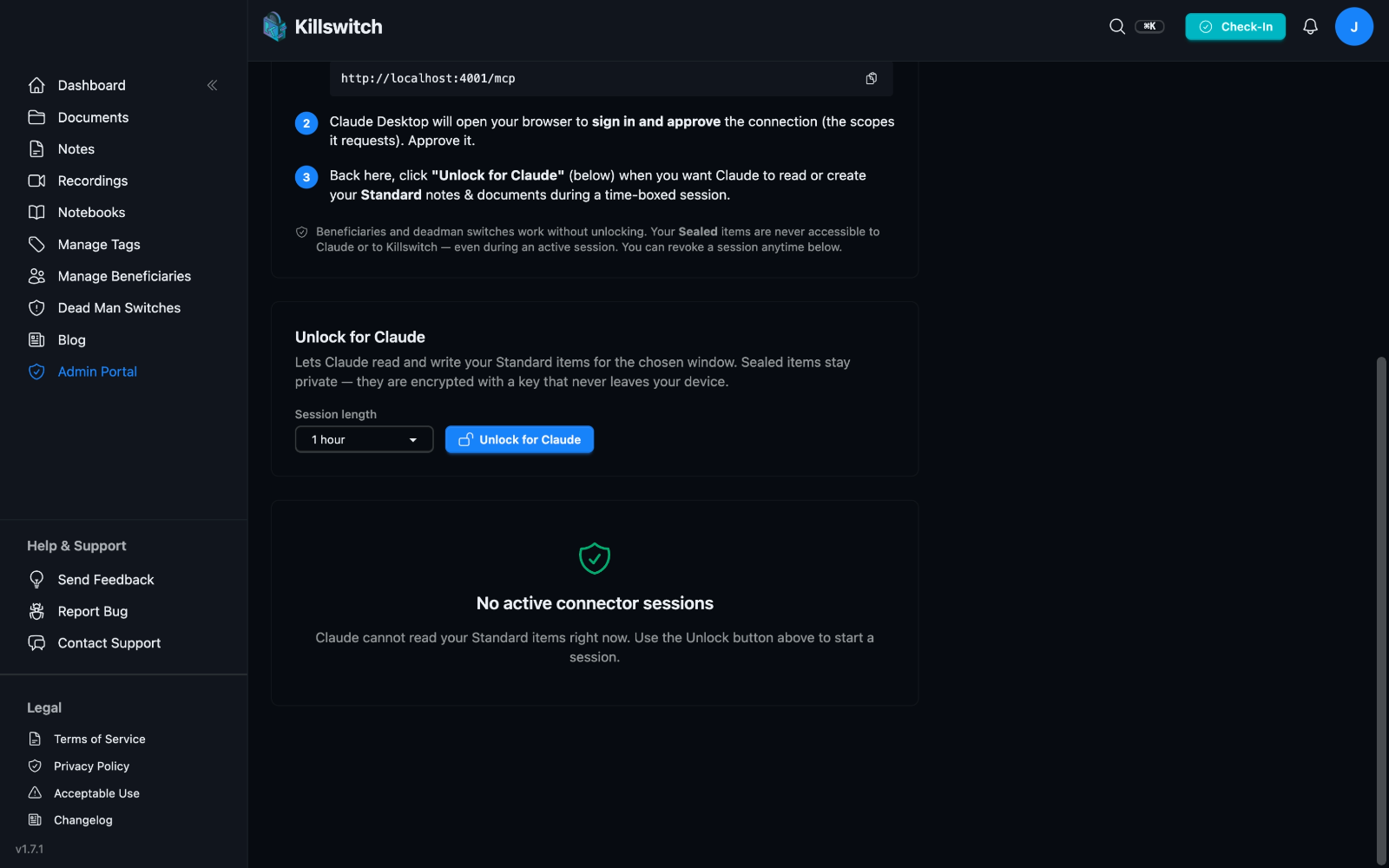
Task: Click the Unlock for Claude button
Action: [519, 439]
